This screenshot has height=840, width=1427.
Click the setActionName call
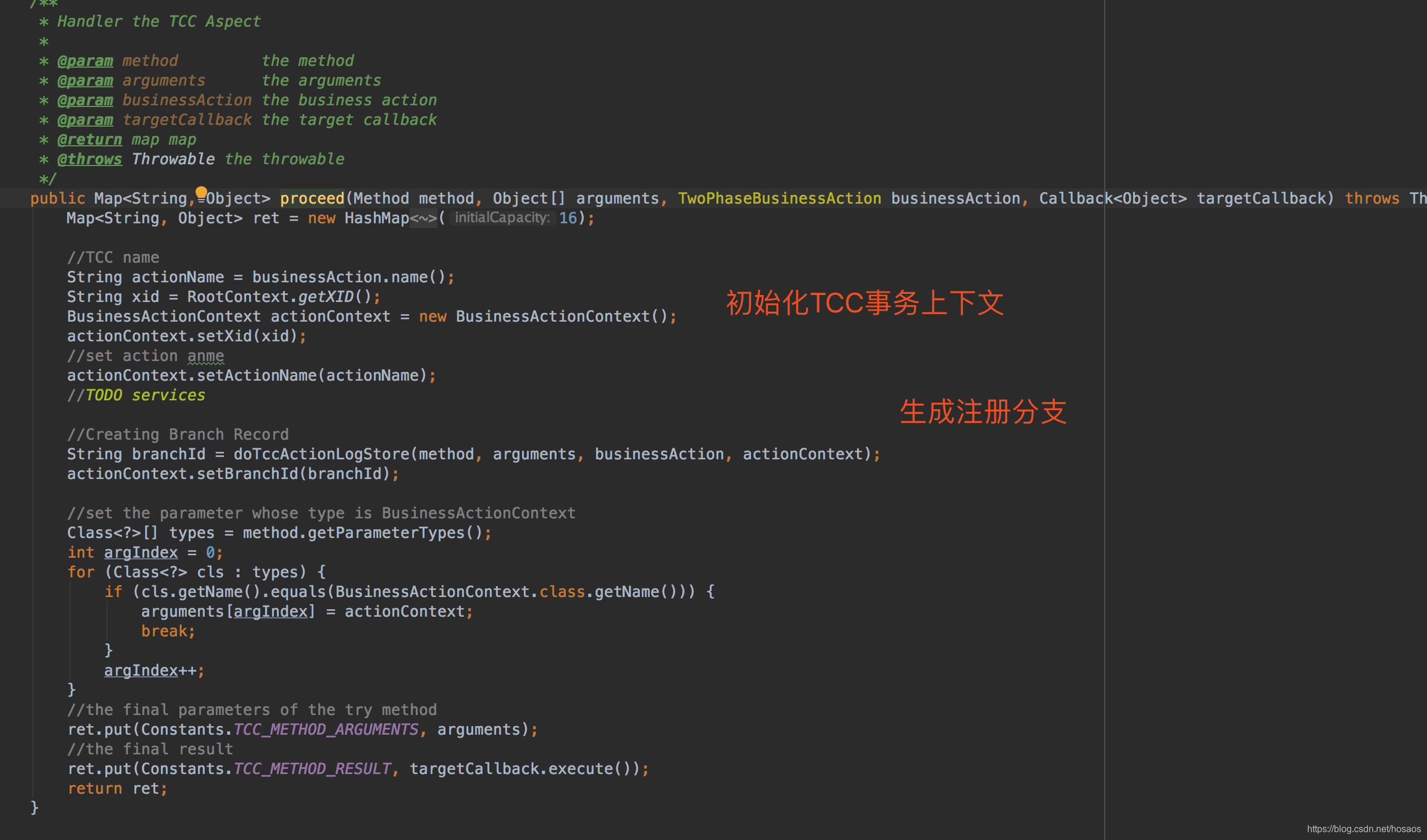pos(256,375)
